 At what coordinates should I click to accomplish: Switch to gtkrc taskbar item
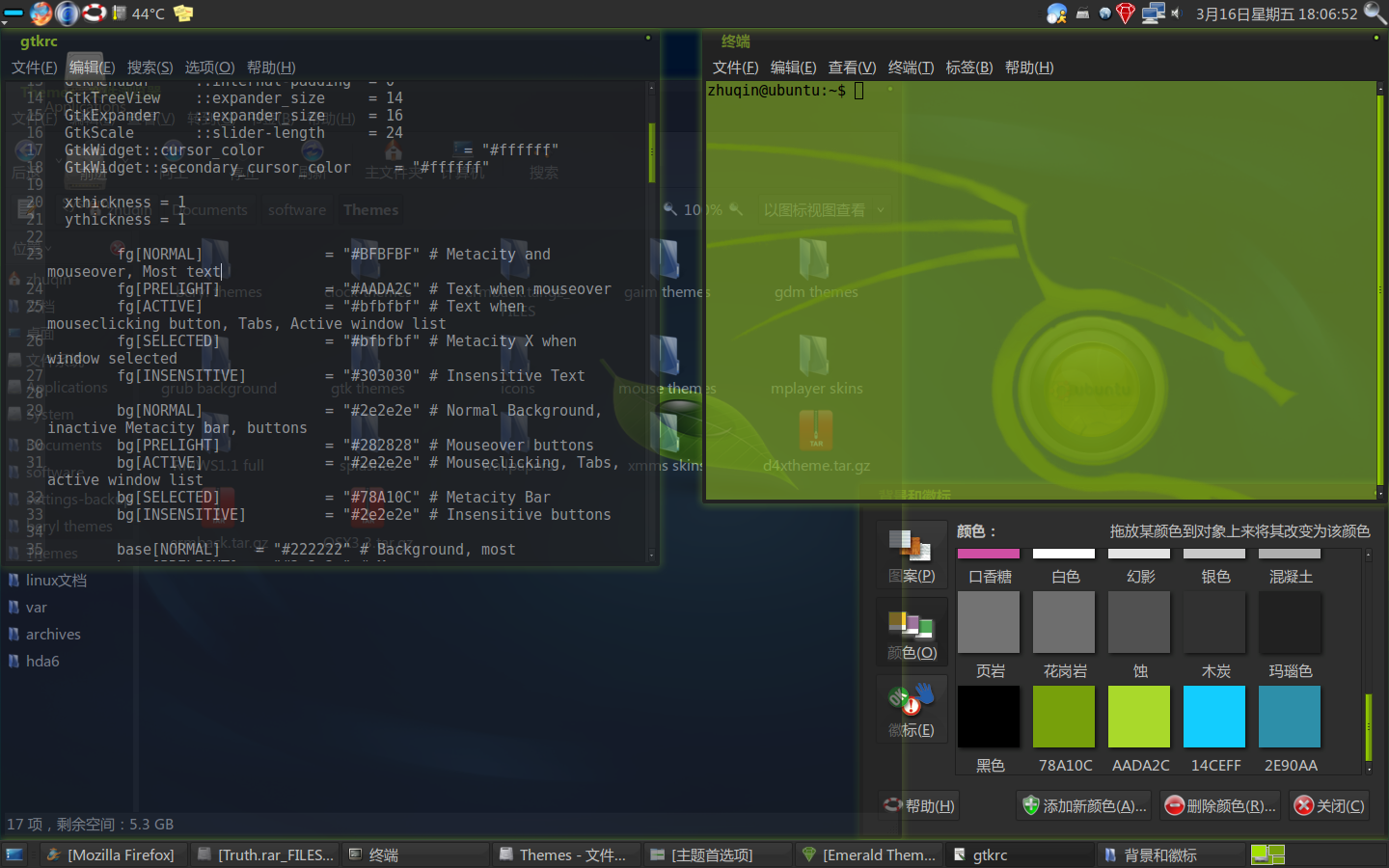pos(1020,854)
